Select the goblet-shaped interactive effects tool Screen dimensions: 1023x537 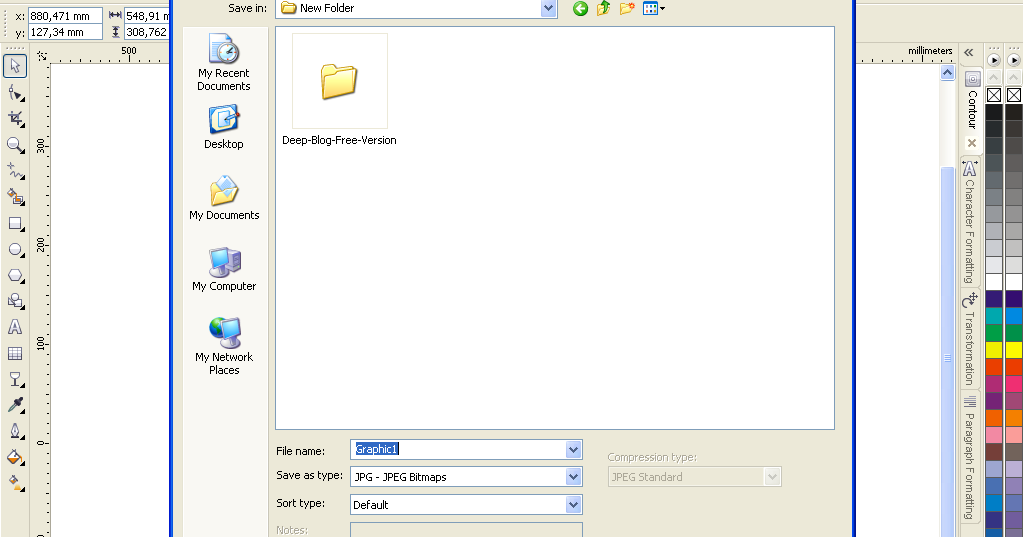click(x=15, y=379)
